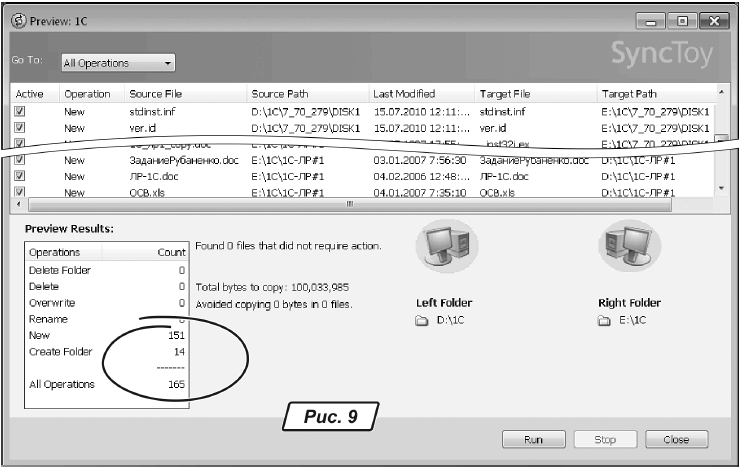This screenshot has width=740, height=469.
Task: Click the D:\1C left folder icon
Action: [x=422, y=321]
